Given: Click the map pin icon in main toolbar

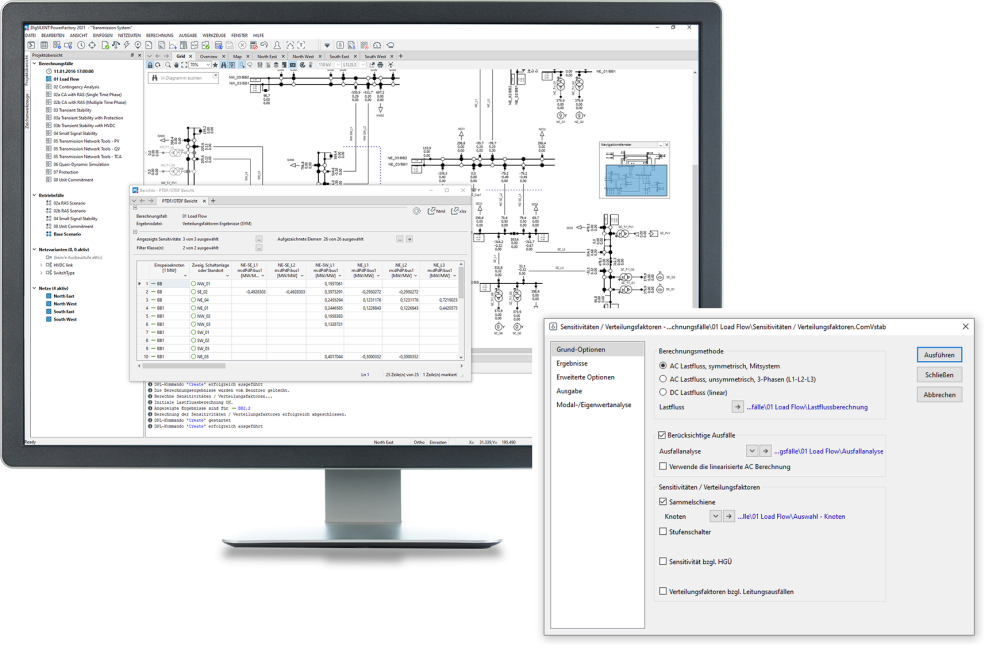Looking at the screenshot, I should [x=138, y=45].
